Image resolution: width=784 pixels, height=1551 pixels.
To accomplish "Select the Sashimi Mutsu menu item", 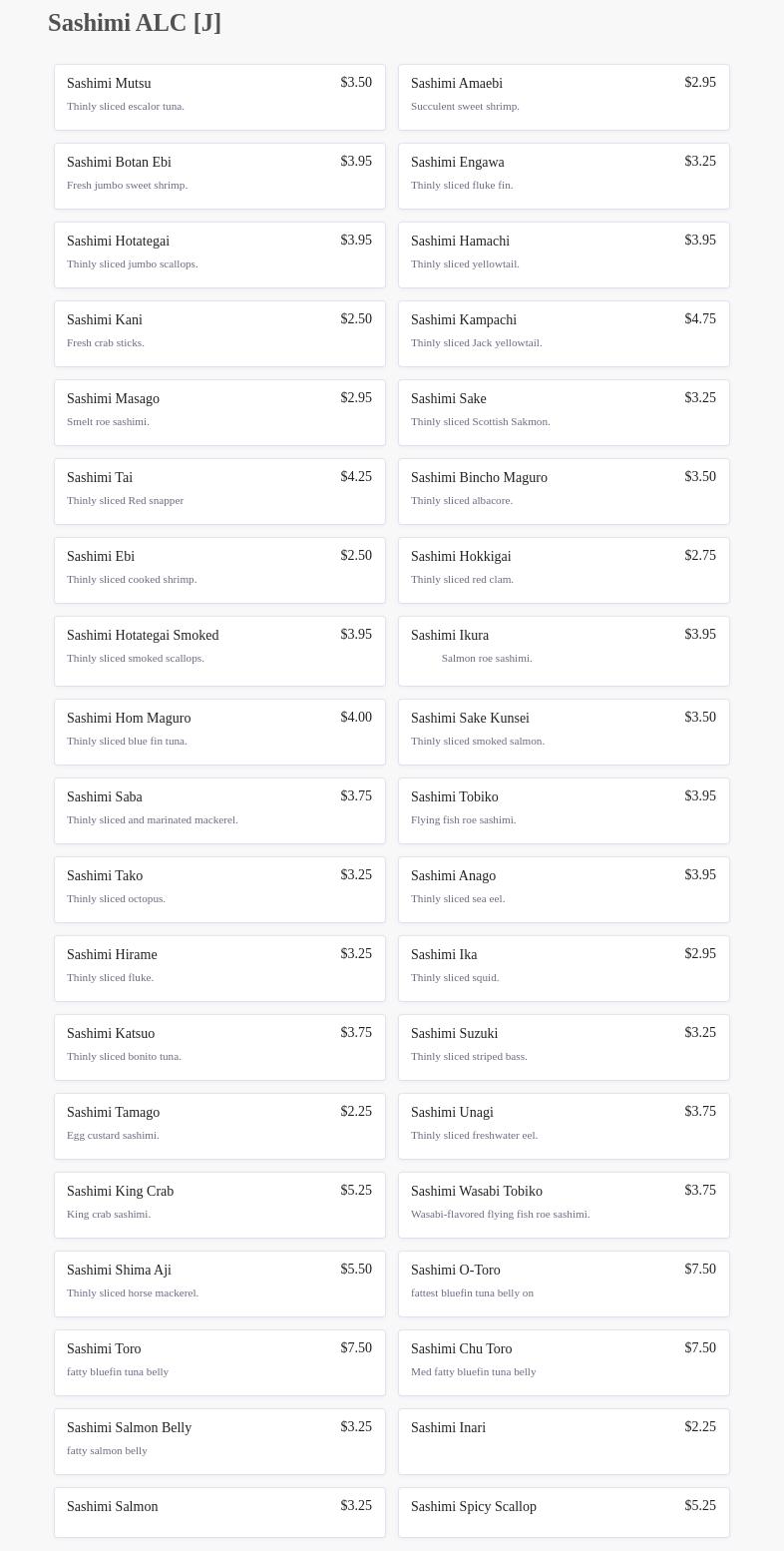I will [x=219, y=97].
